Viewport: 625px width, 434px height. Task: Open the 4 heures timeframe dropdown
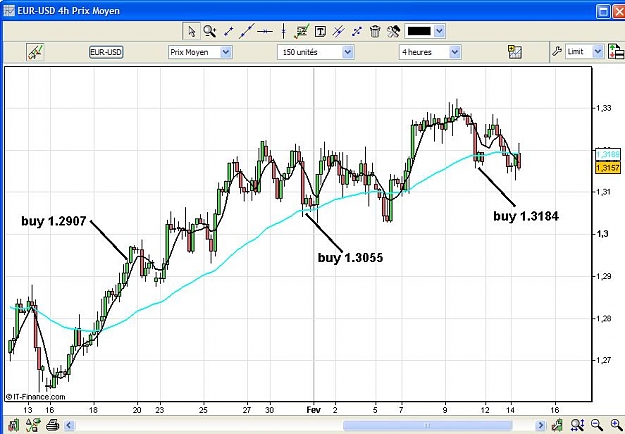click(430, 52)
